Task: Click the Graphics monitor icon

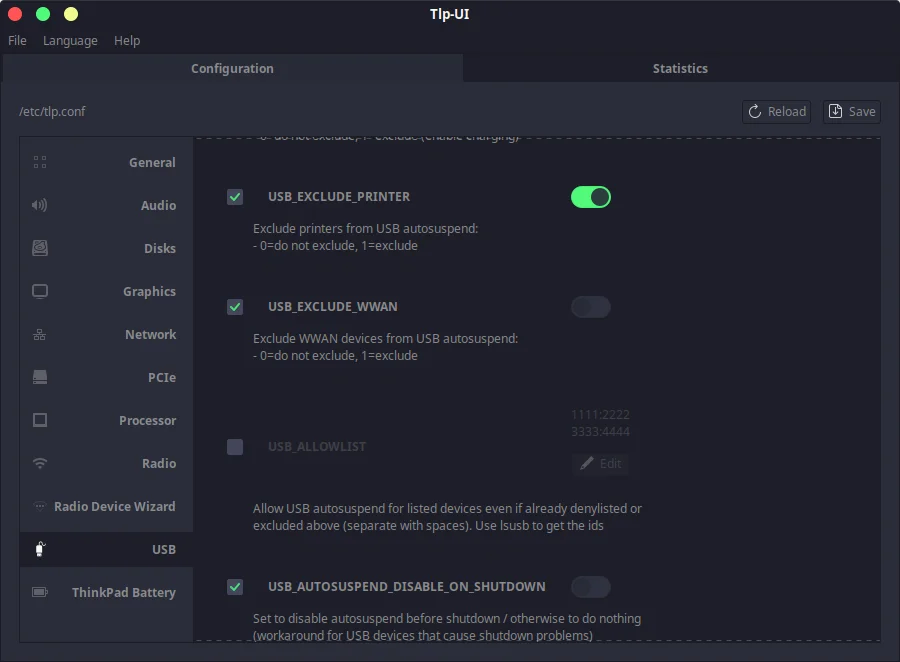Action: click(x=40, y=291)
